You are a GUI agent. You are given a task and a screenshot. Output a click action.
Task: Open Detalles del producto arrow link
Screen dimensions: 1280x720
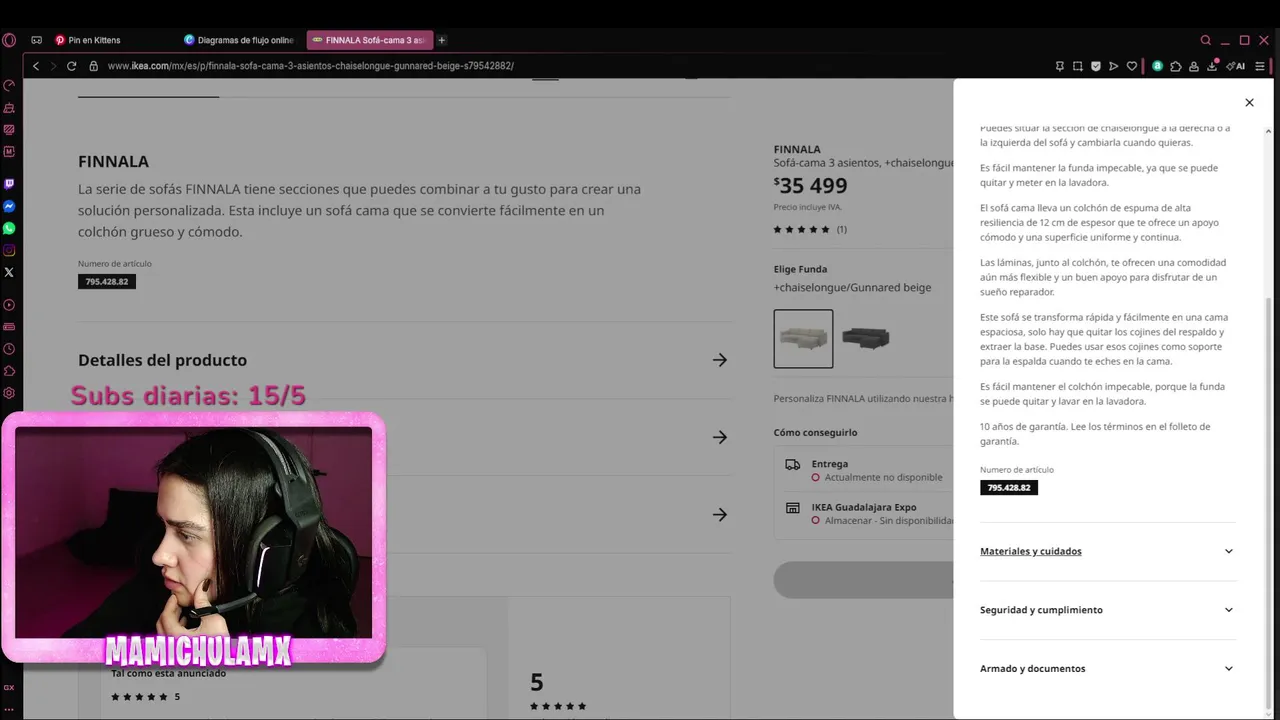click(x=720, y=360)
